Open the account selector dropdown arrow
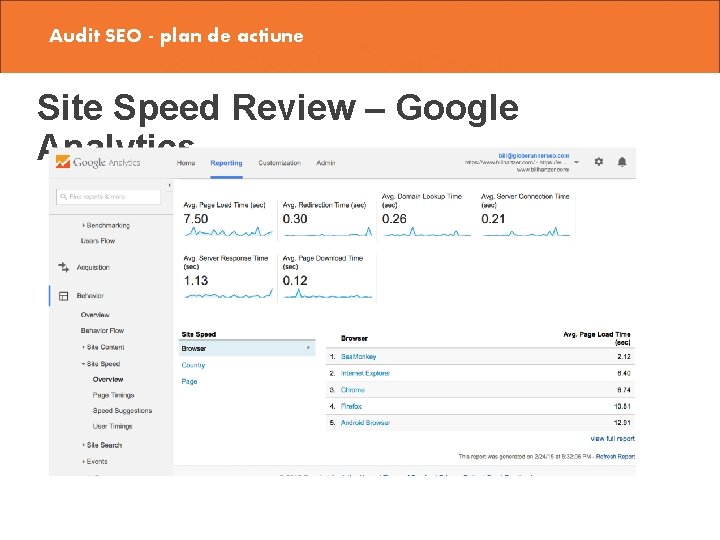Image resolution: width=720 pixels, height=540 pixels. tap(576, 162)
